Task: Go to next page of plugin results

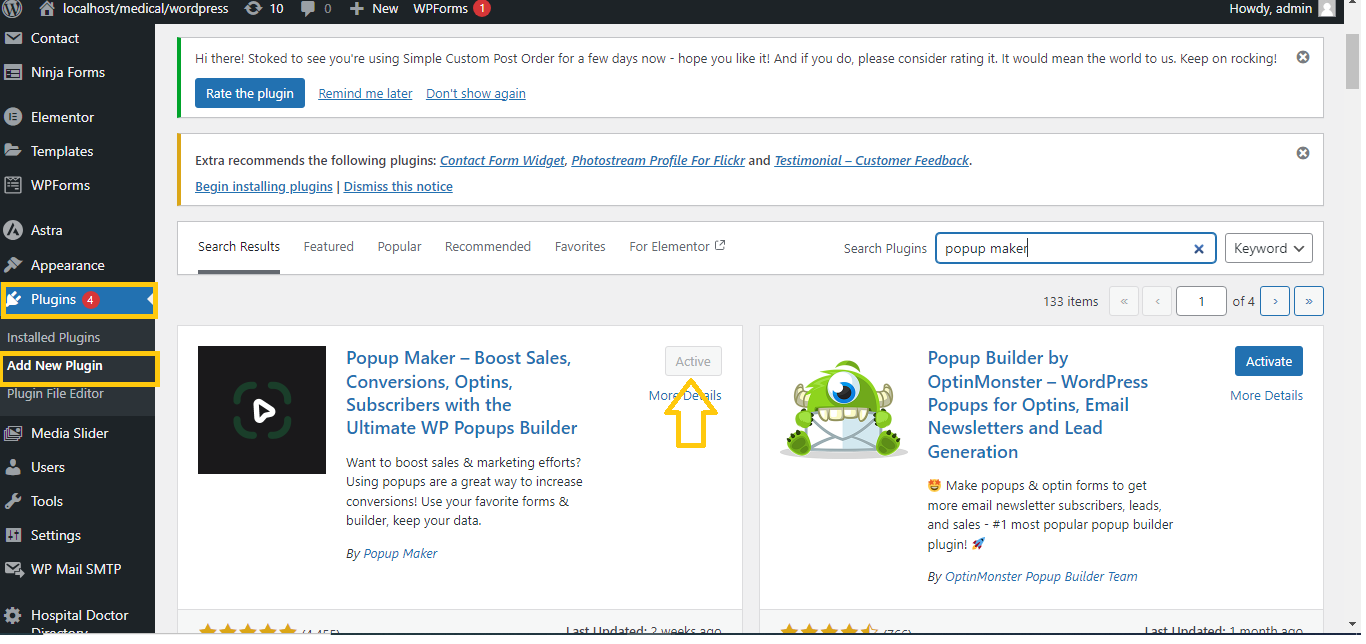Action: tap(1274, 301)
